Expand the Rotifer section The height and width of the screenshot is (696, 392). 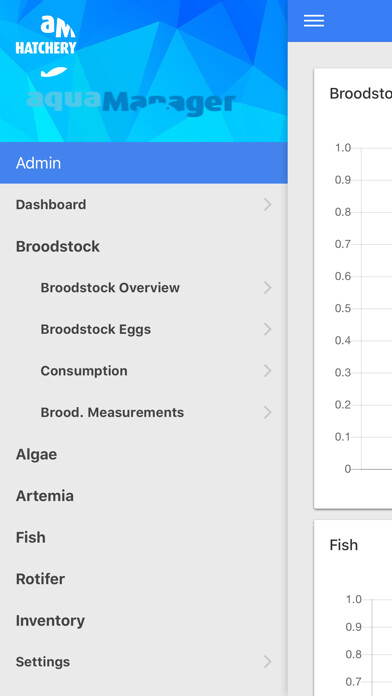tap(144, 579)
